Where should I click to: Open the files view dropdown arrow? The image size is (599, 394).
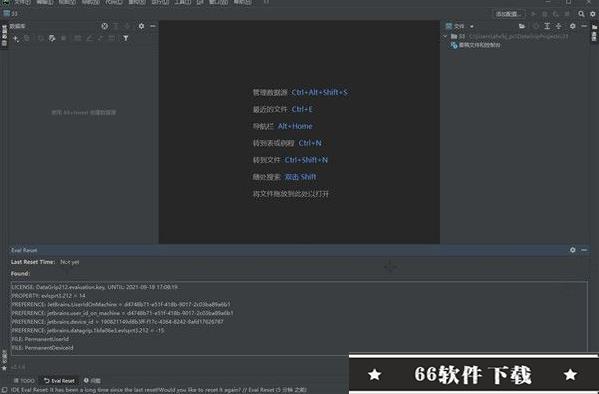point(472,26)
